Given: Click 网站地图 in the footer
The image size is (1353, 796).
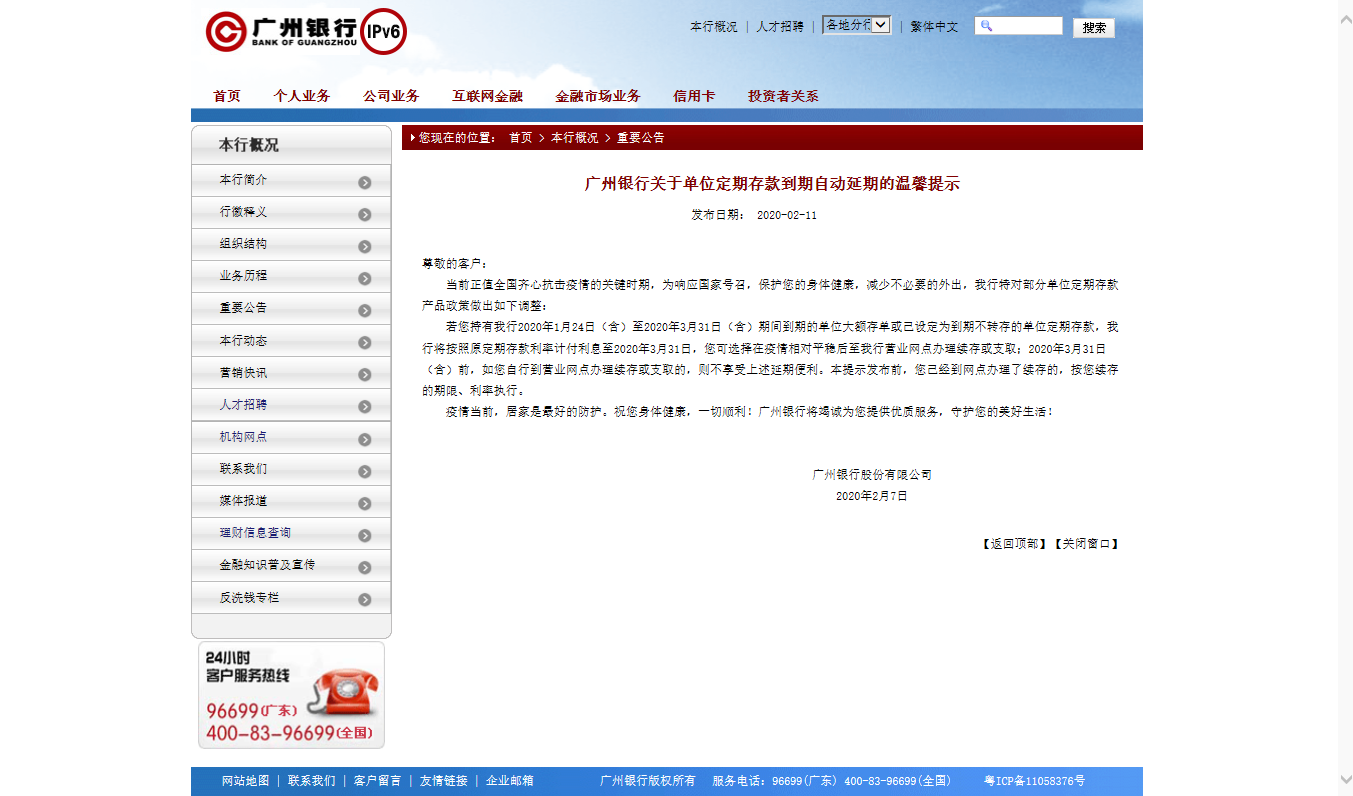Looking at the screenshot, I should [246, 781].
